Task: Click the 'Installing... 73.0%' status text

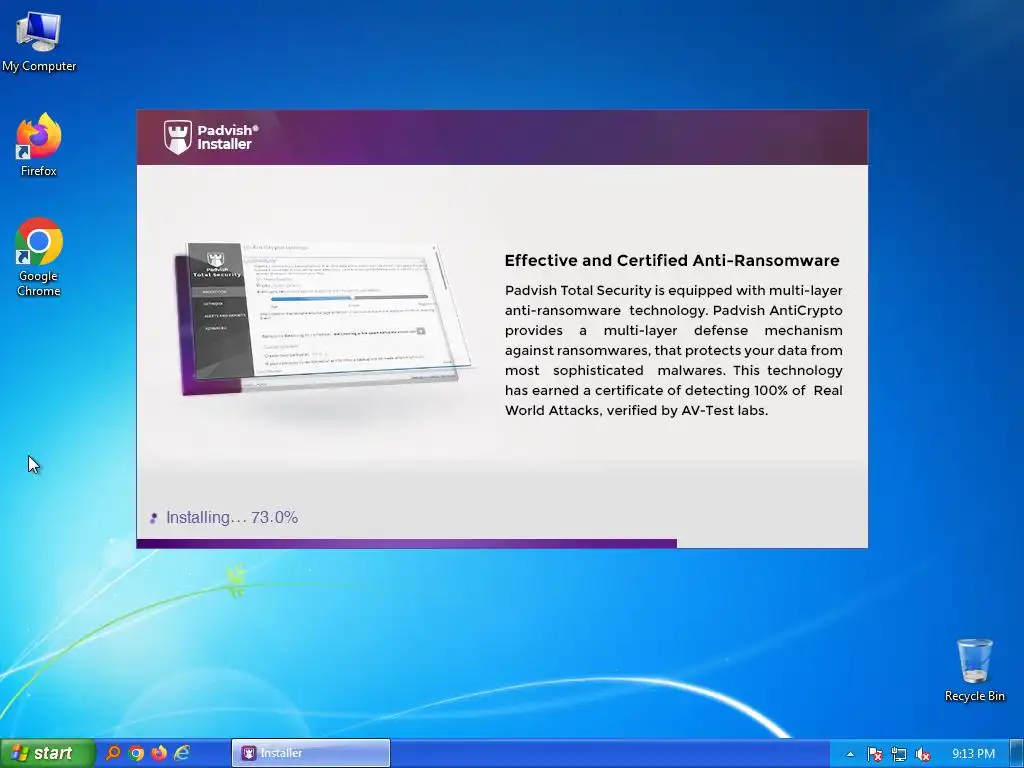Action: 232,517
